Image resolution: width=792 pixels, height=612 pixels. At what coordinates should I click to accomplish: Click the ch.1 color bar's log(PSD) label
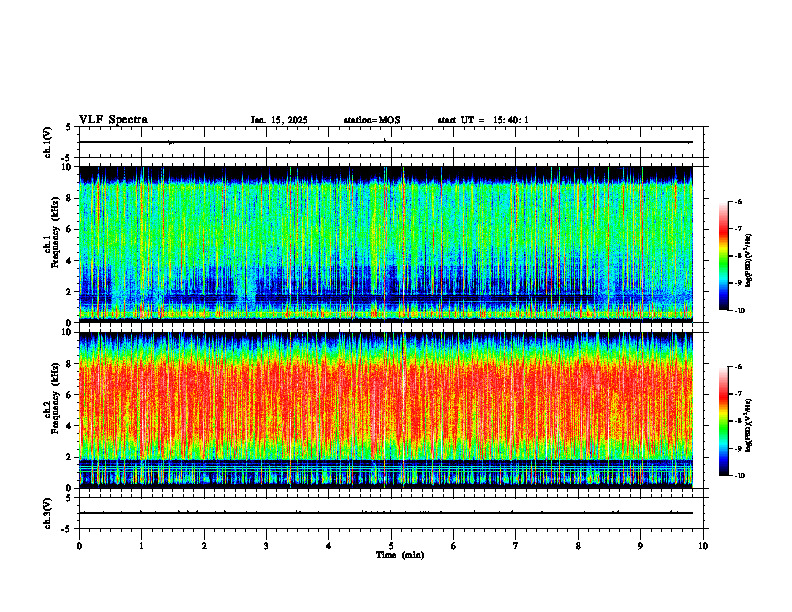(x=749, y=260)
